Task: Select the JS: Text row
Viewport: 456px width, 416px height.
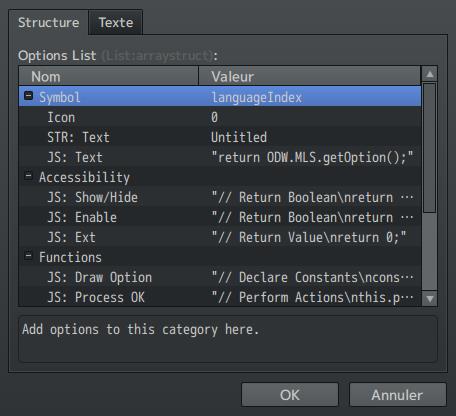Action: point(220,157)
